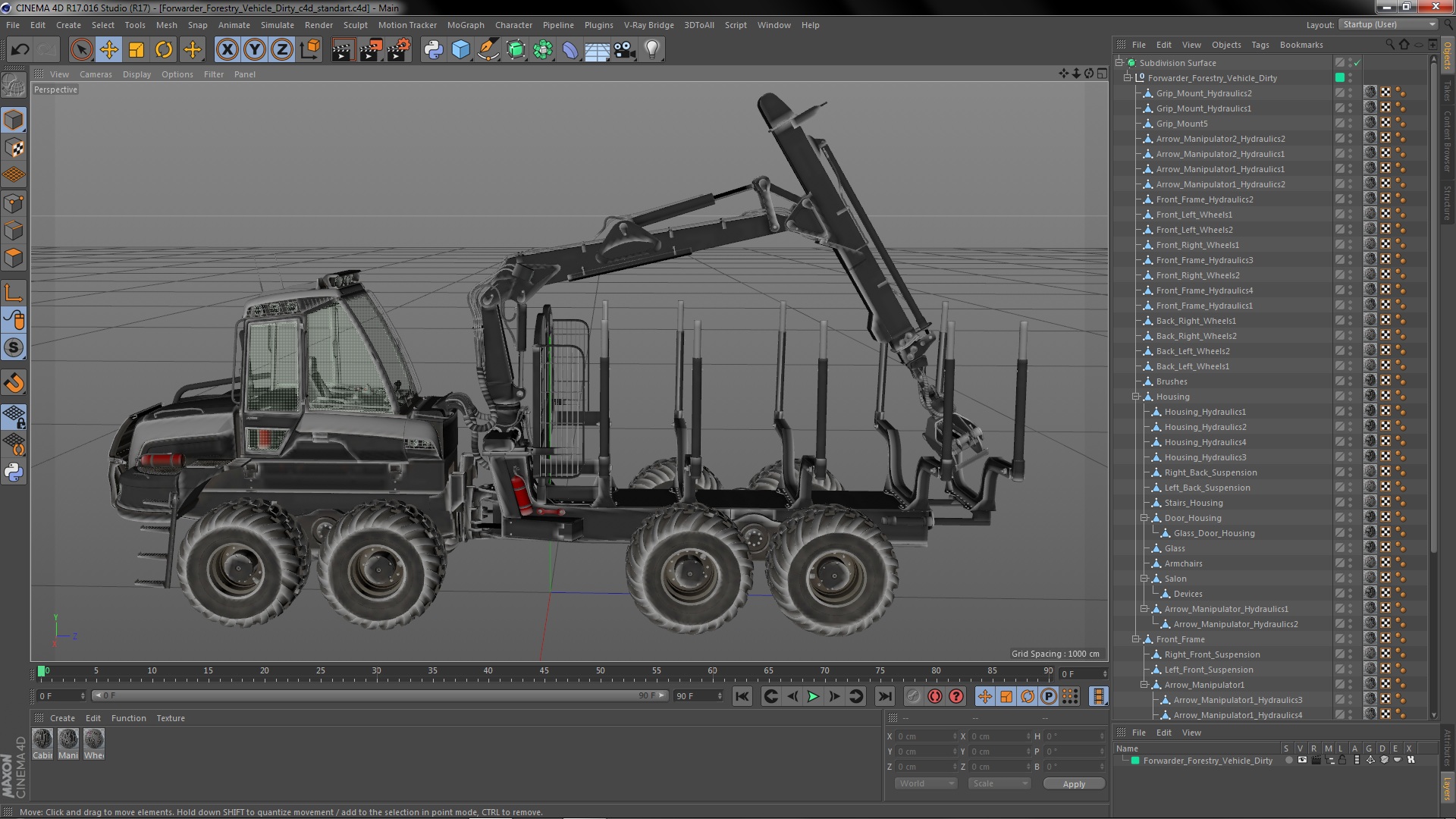This screenshot has height=819, width=1456.
Task: Collapse the Front_Frame group
Action: (x=1136, y=639)
